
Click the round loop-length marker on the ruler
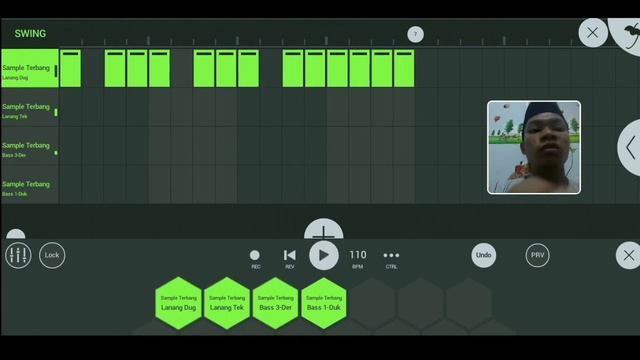[x=416, y=34]
